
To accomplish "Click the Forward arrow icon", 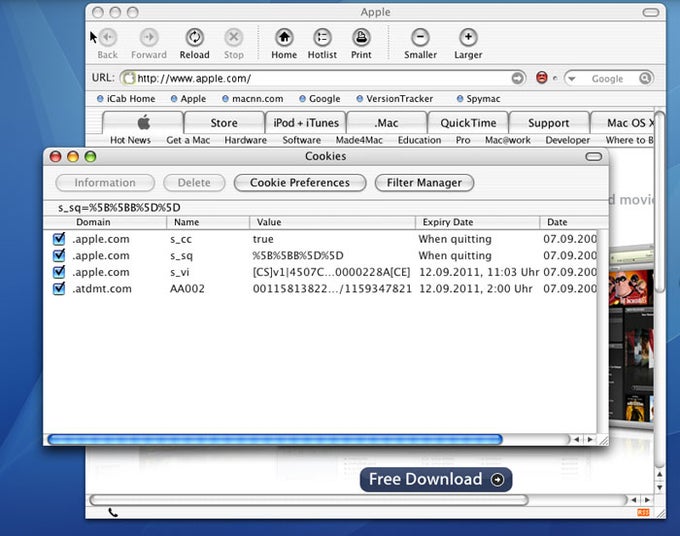I will [x=149, y=38].
